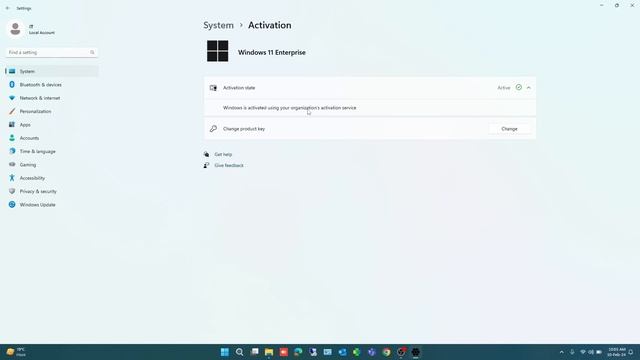
Task: Click the green Active checkmark icon
Action: tap(518, 87)
